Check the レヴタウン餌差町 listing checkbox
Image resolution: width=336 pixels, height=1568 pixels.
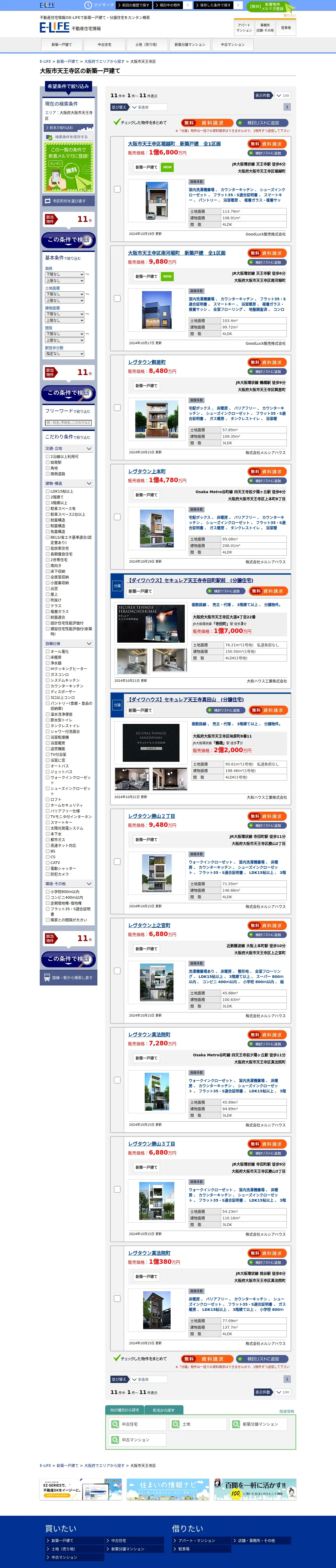coord(117,408)
